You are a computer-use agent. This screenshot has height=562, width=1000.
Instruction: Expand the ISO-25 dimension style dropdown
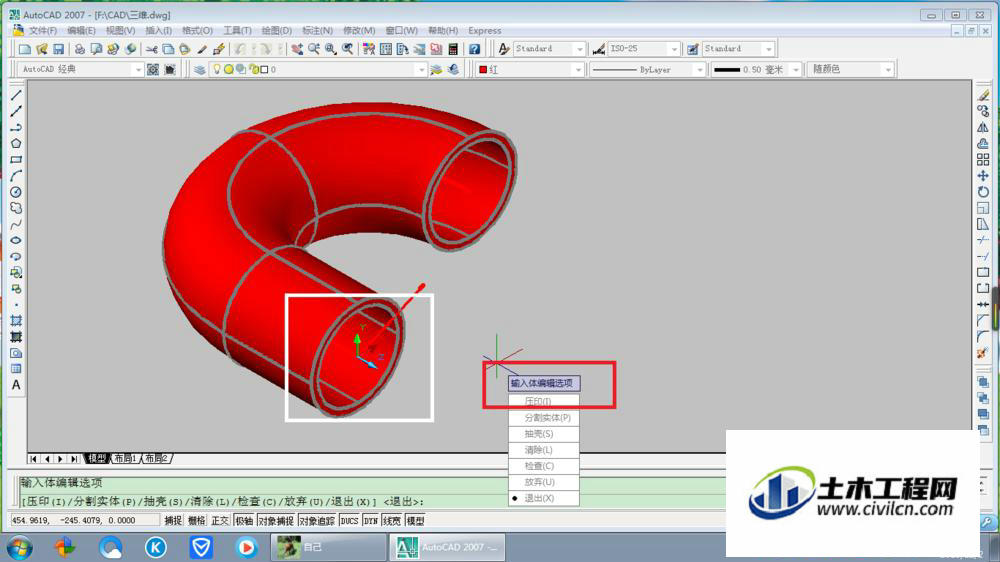pyautogui.click(x=673, y=49)
